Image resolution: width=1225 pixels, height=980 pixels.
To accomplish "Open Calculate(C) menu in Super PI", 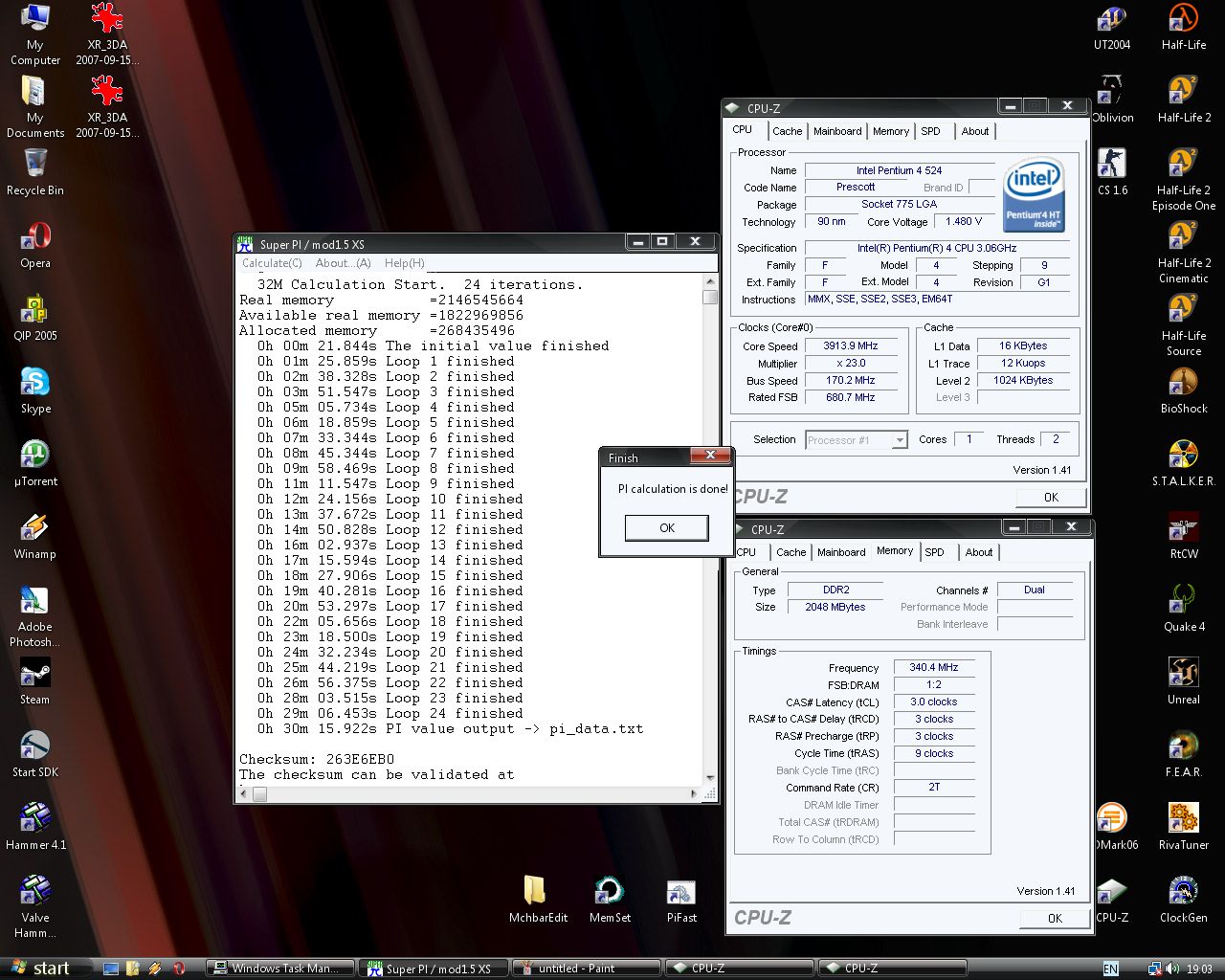I will click(x=272, y=263).
